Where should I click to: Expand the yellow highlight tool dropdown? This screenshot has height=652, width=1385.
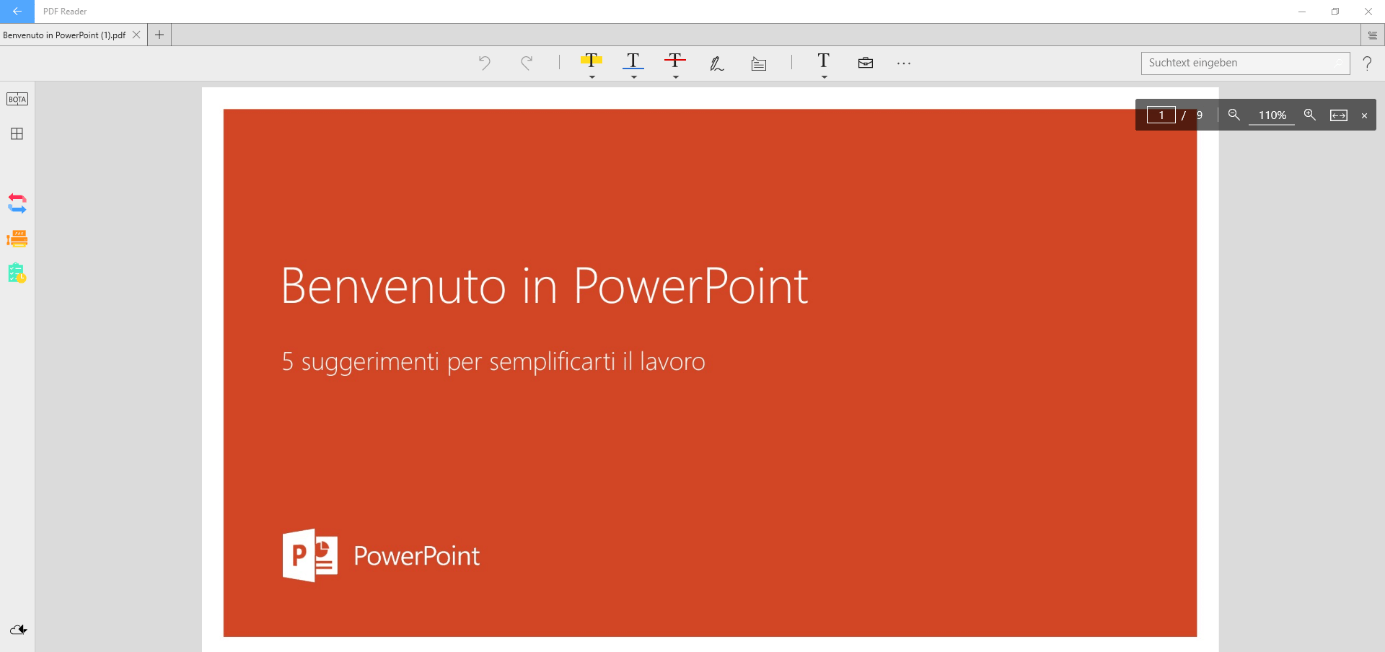pyautogui.click(x=592, y=77)
